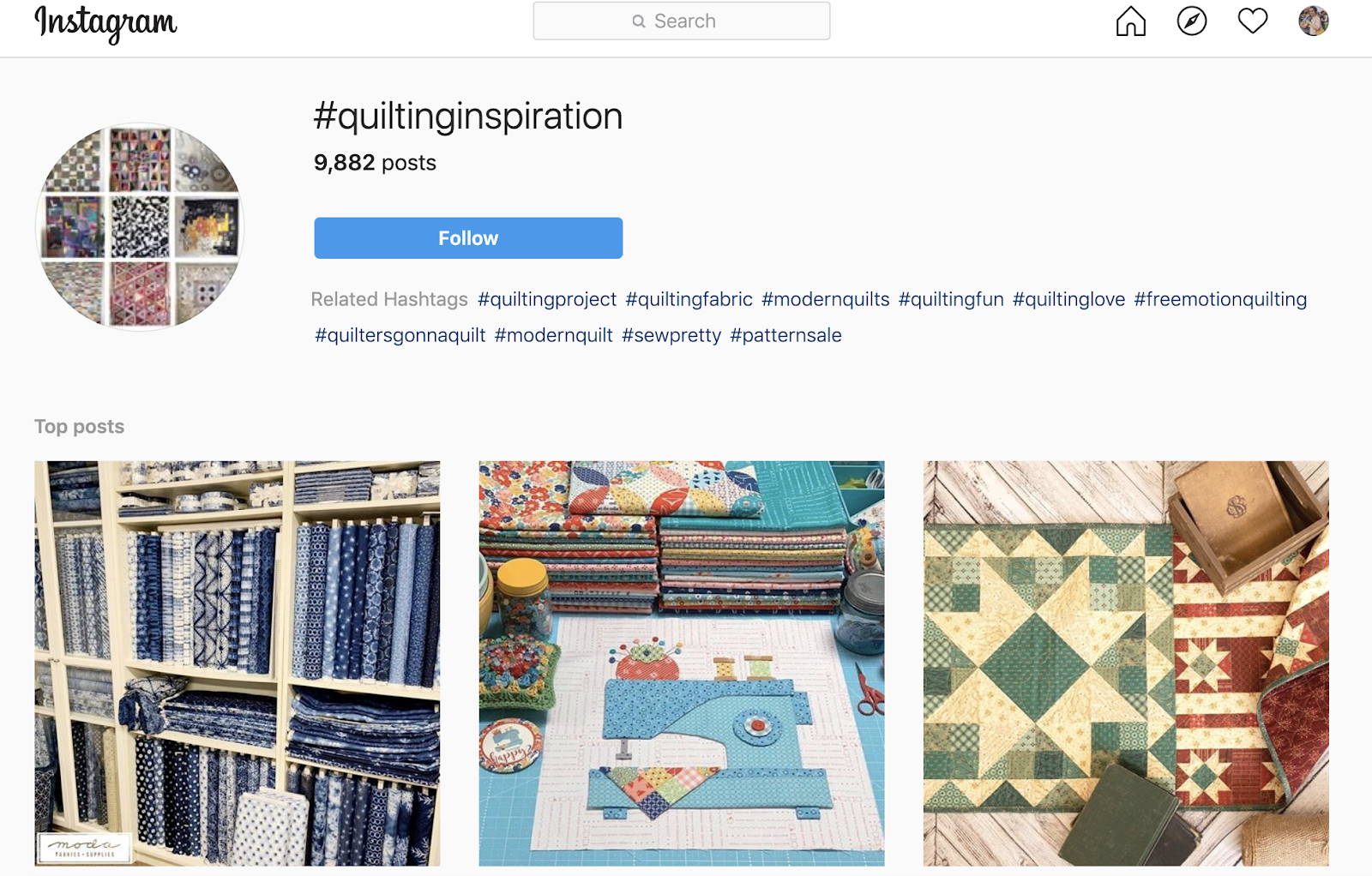Open the #freemotionquilting related hashtag
This screenshot has width=1372, height=876.
point(1220,299)
